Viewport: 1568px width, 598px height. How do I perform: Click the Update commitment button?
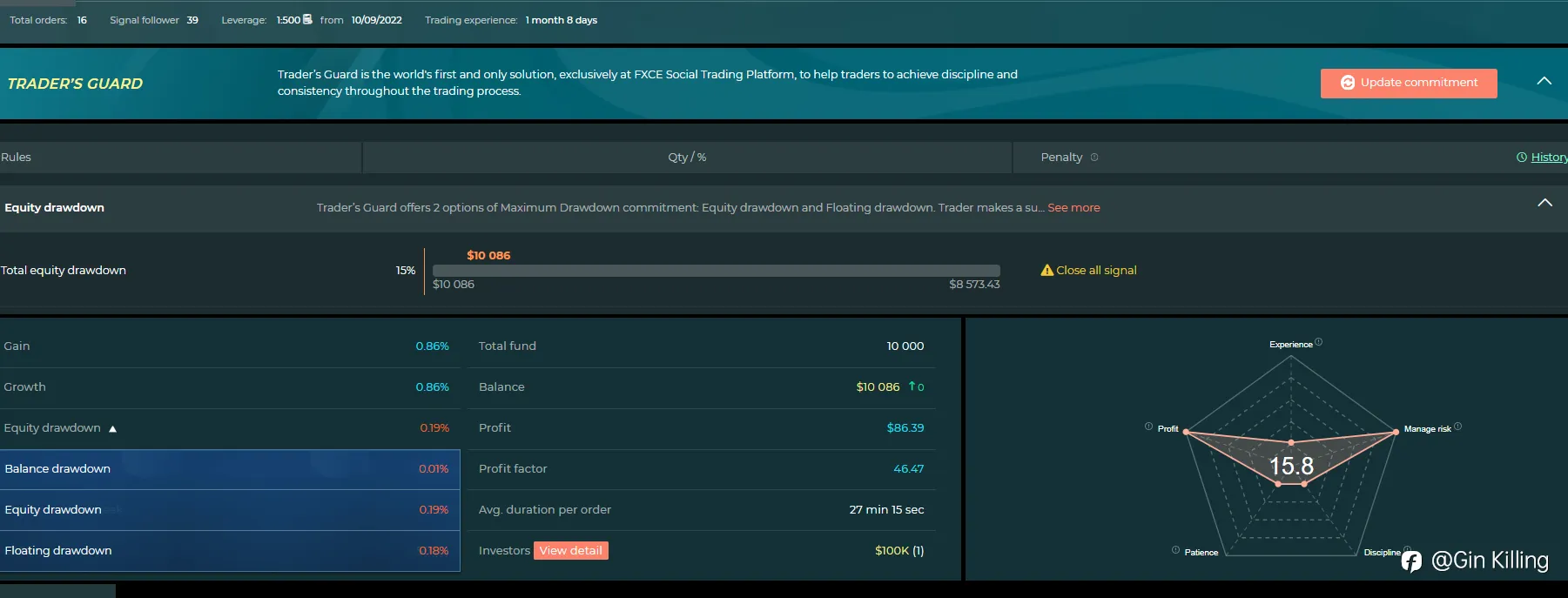tap(1409, 83)
